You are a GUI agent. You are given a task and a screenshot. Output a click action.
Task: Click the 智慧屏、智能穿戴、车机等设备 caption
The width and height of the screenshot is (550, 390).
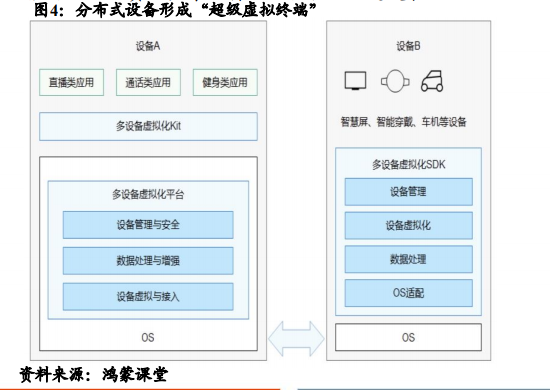404,122
